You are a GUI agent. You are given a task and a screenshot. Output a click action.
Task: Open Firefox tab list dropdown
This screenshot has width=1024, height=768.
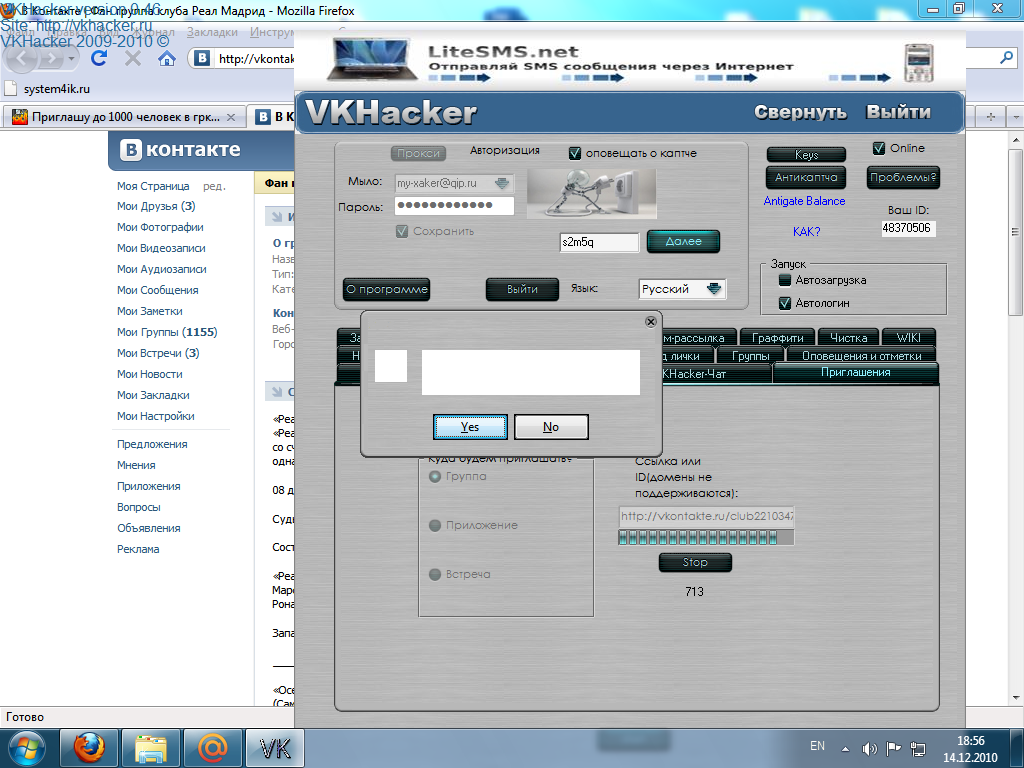click(x=1016, y=117)
